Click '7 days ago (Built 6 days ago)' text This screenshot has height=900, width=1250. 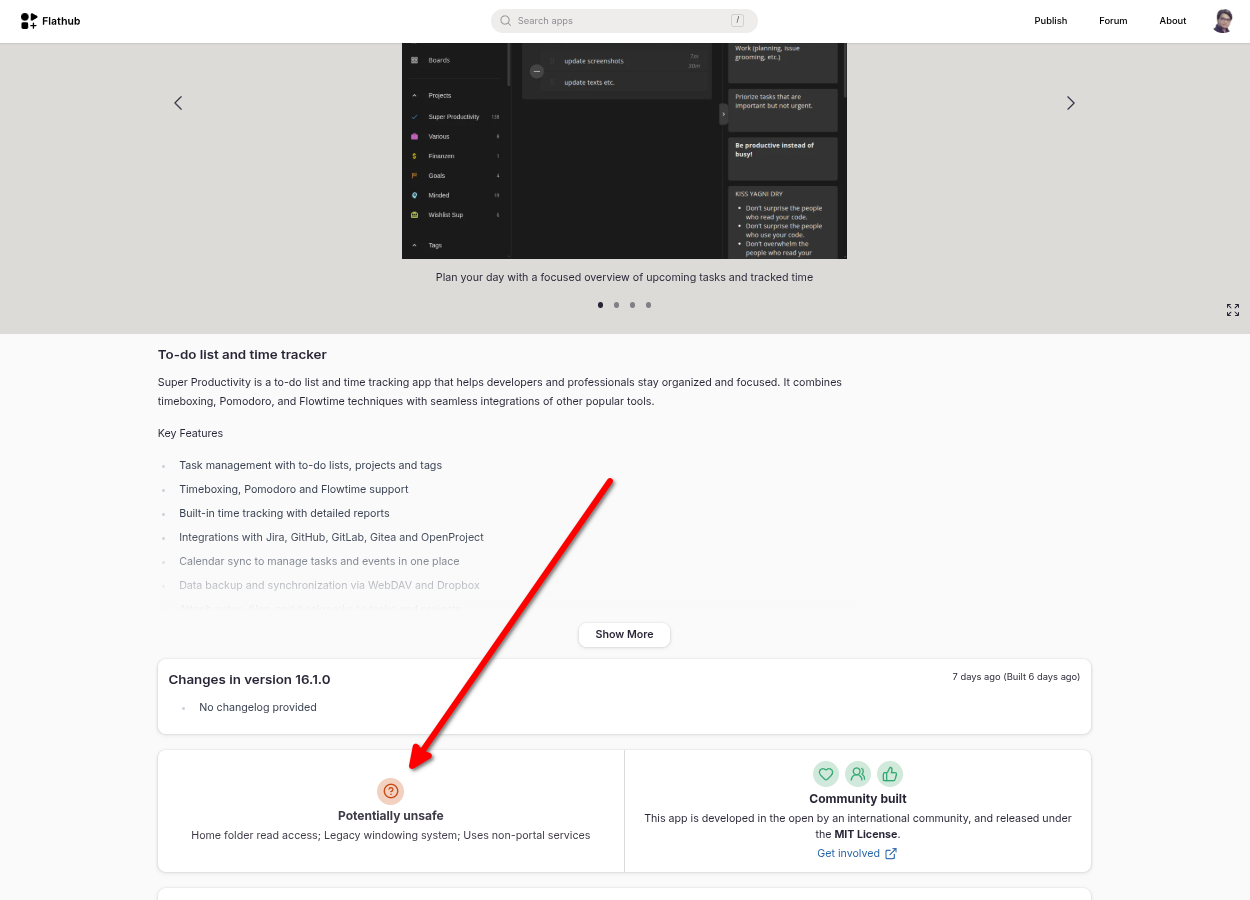coord(1016,677)
